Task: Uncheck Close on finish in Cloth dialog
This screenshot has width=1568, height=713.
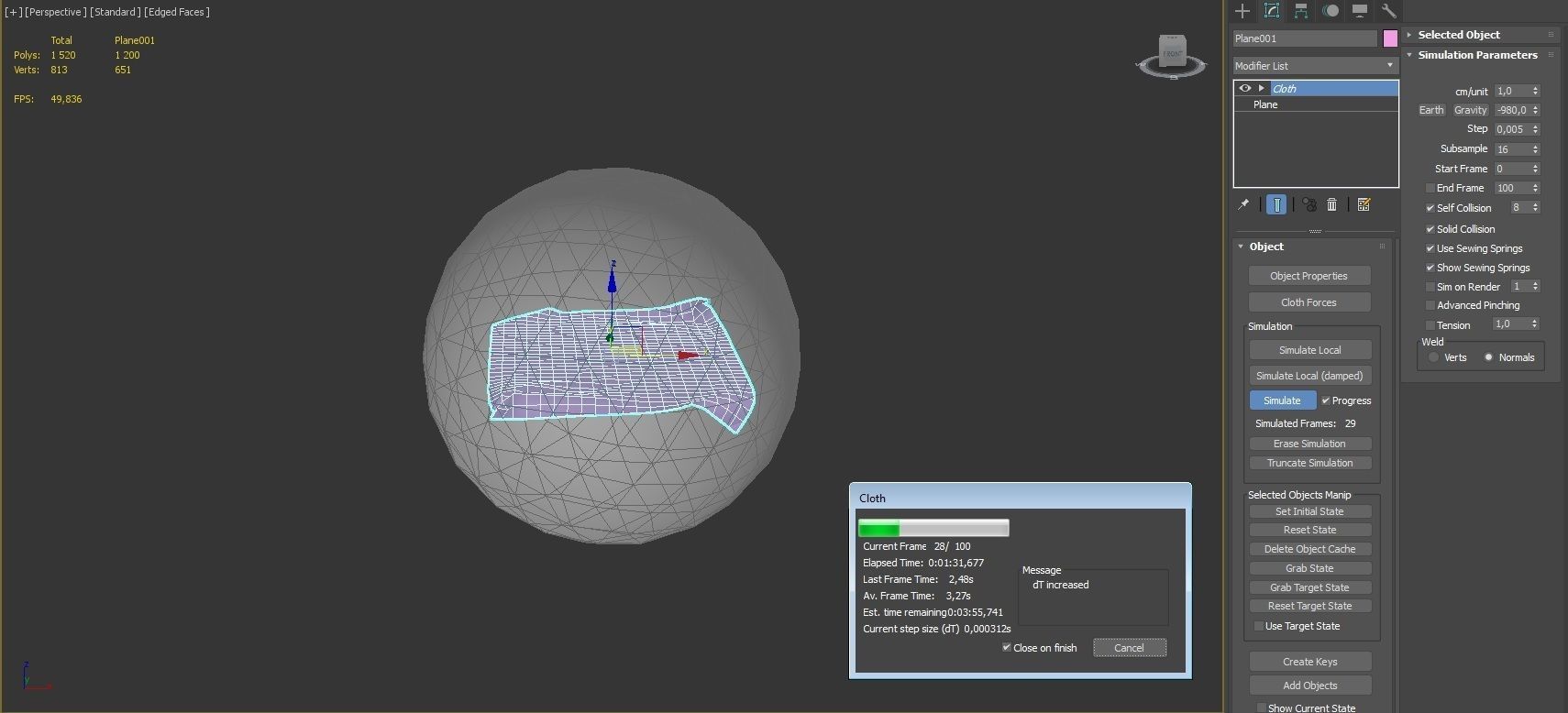Action: [x=1007, y=647]
